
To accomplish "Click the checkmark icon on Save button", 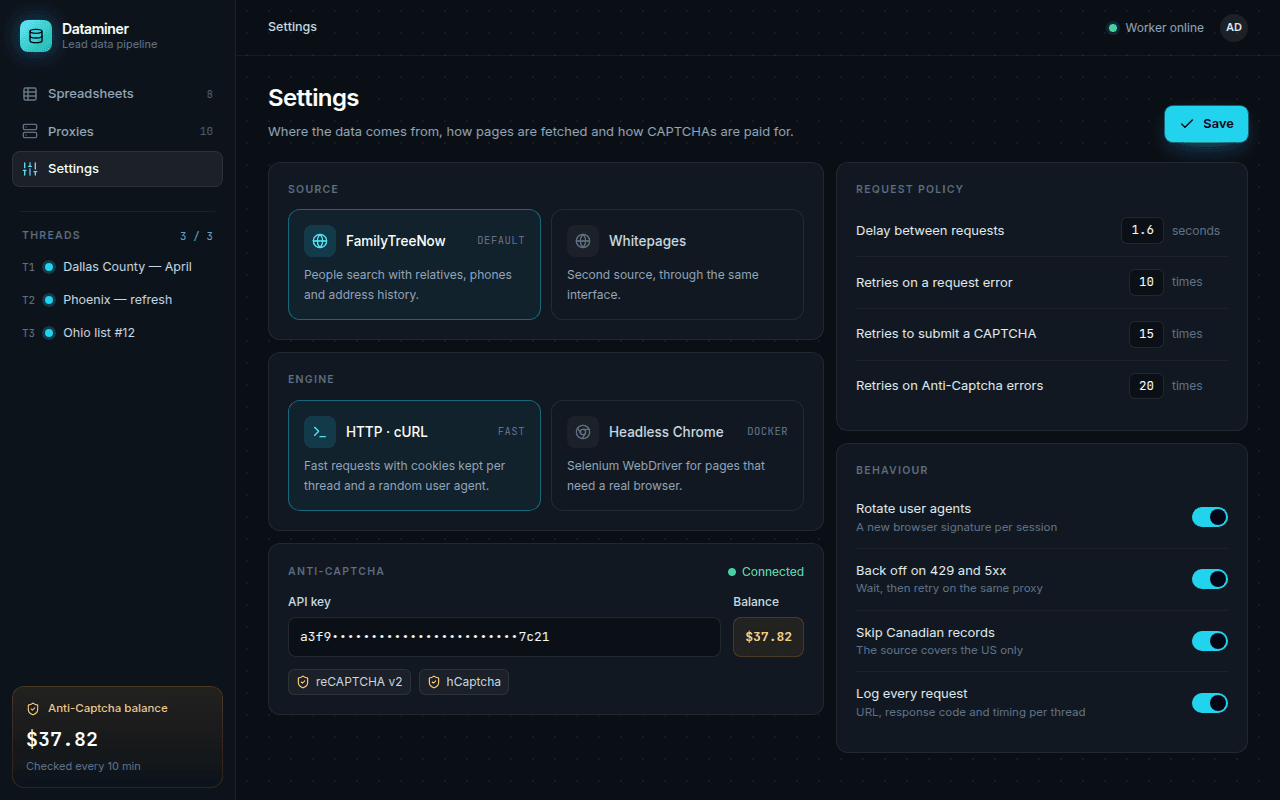I will pos(1187,124).
